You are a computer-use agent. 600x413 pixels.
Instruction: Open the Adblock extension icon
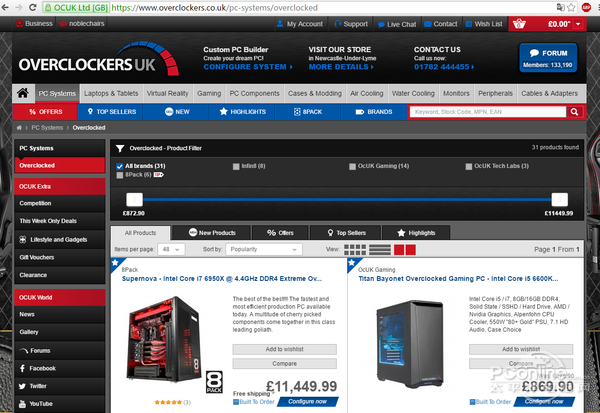coord(586,7)
